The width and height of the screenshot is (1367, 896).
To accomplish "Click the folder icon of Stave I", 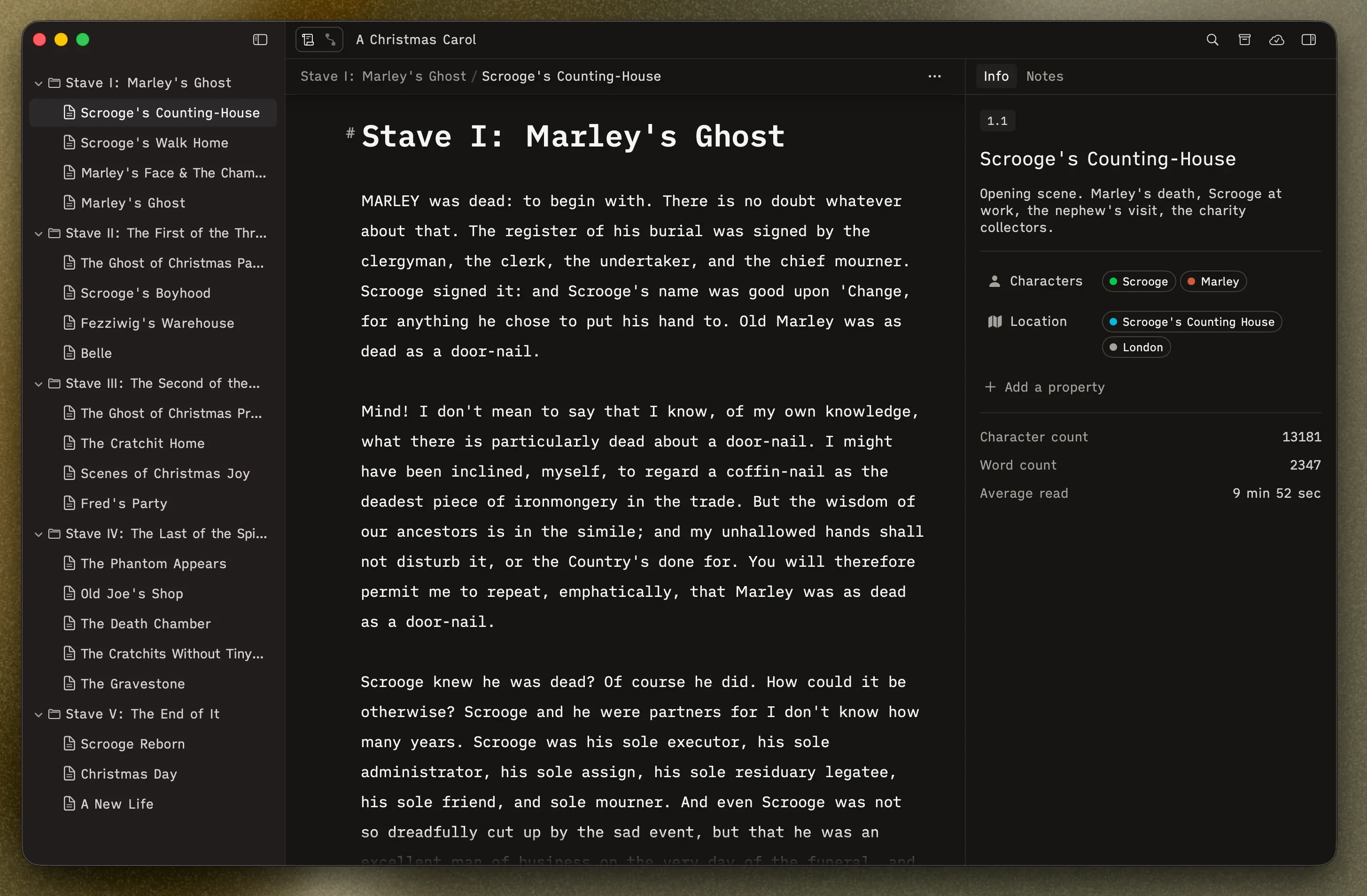I will (x=54, y=83).
